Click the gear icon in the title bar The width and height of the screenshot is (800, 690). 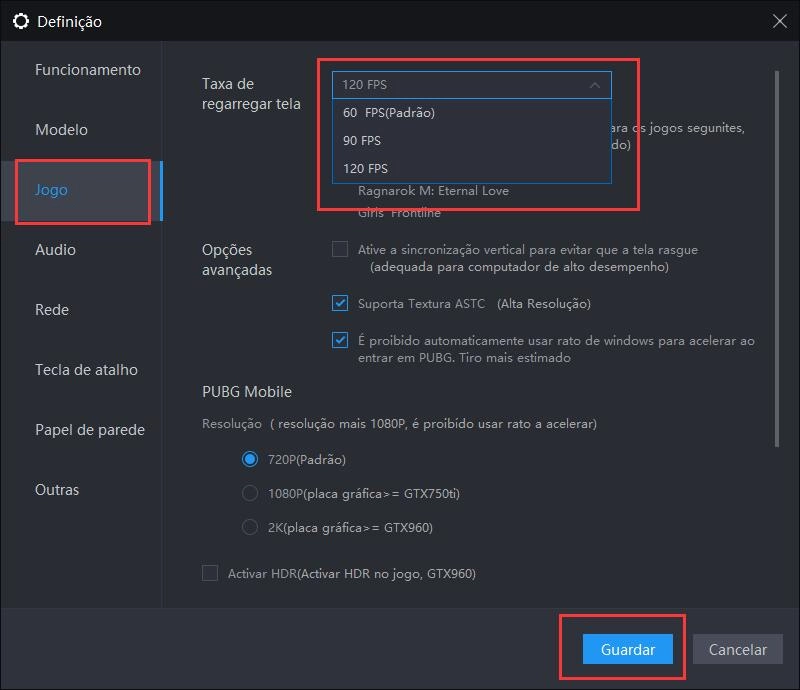22,20
